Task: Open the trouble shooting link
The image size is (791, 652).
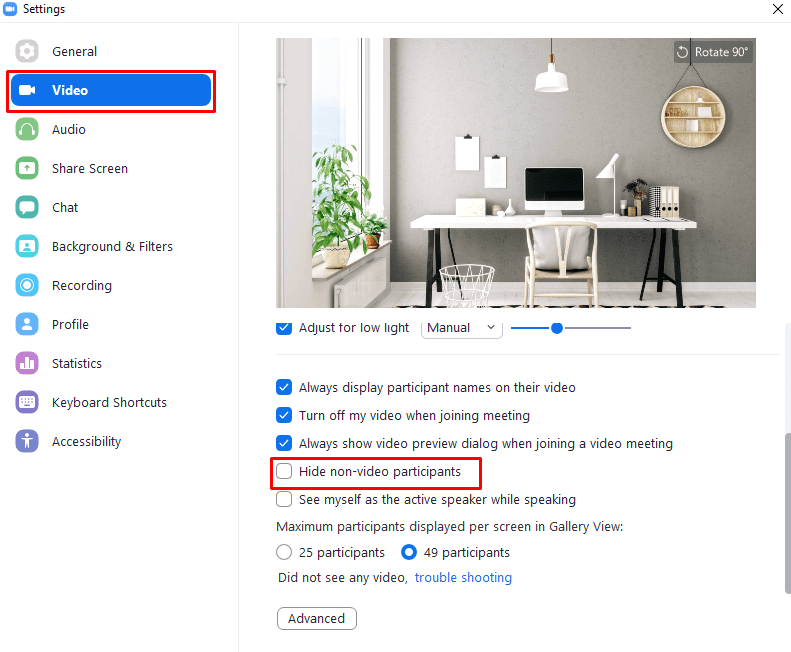Action: [463, 577]
